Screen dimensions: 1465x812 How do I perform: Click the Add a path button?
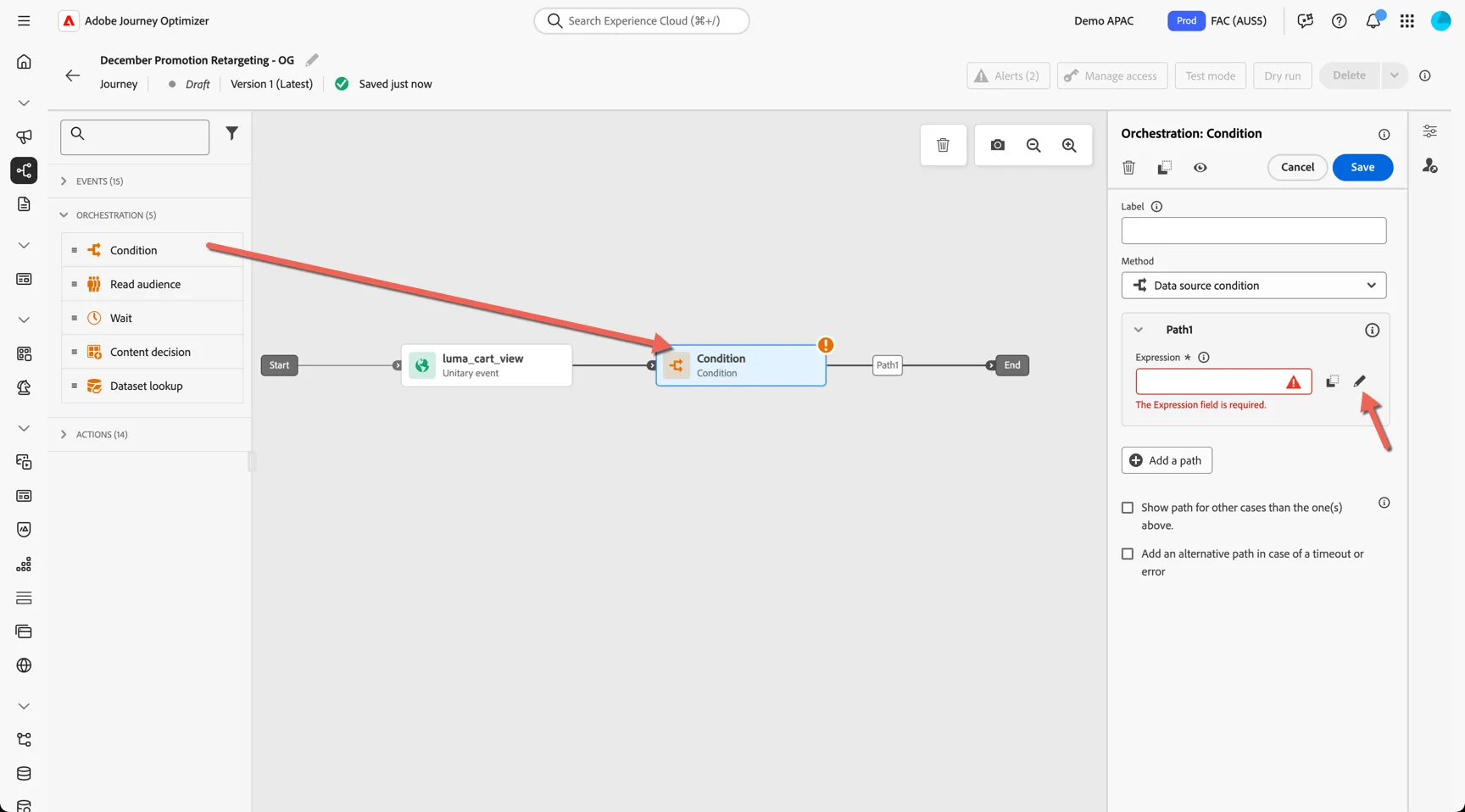(x=1167, y=460)
